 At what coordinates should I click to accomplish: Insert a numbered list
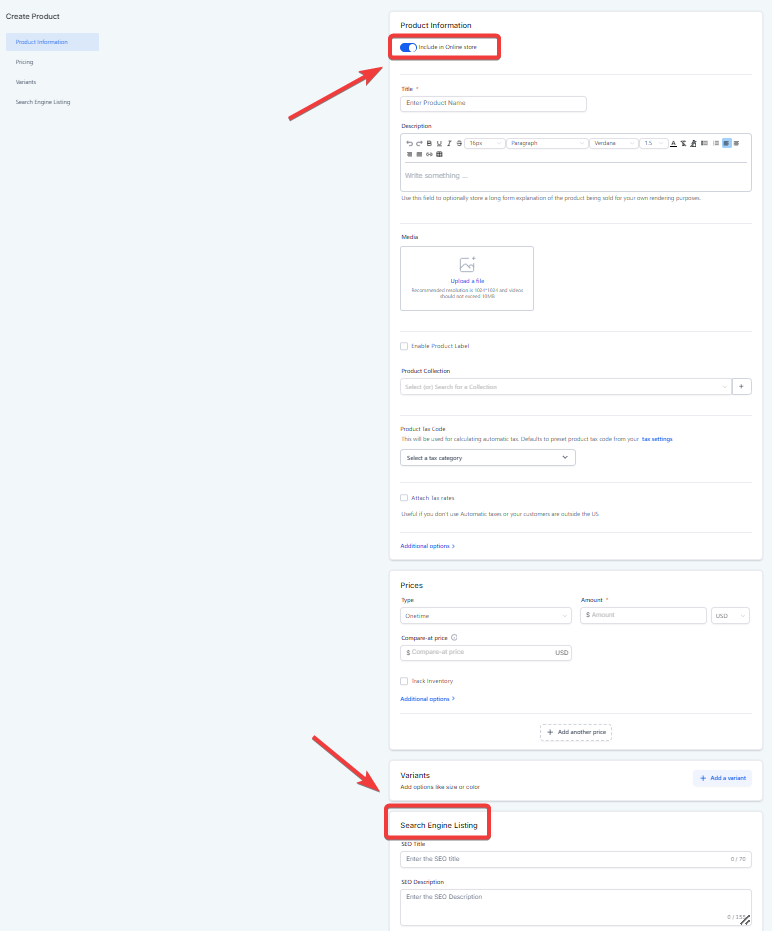[x=716, y=143]
